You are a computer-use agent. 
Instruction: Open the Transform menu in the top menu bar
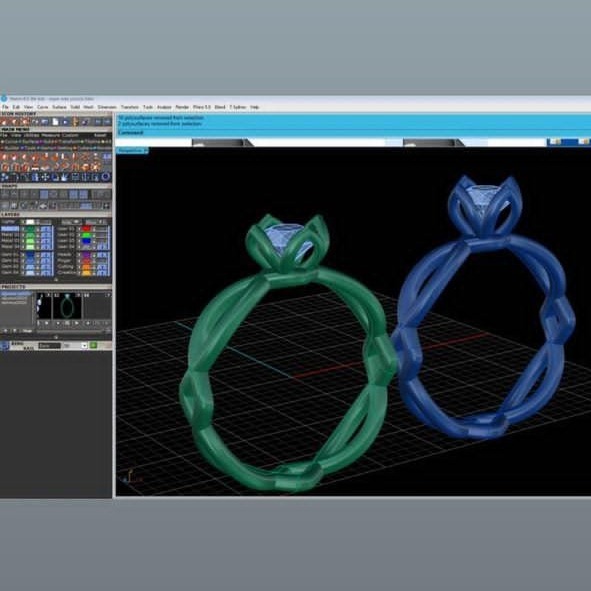130,107
